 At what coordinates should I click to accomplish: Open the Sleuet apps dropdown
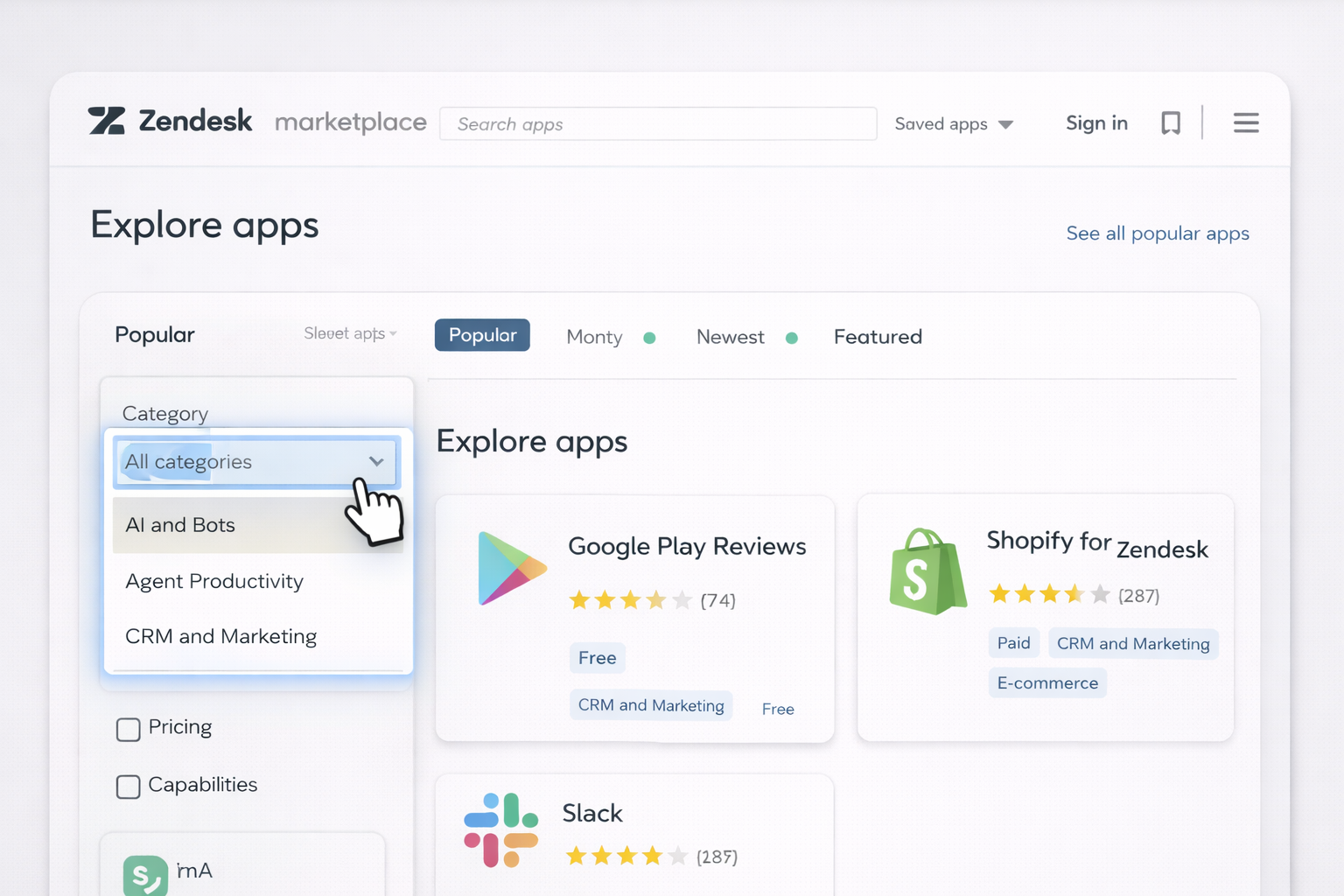(x=350, y=333)
